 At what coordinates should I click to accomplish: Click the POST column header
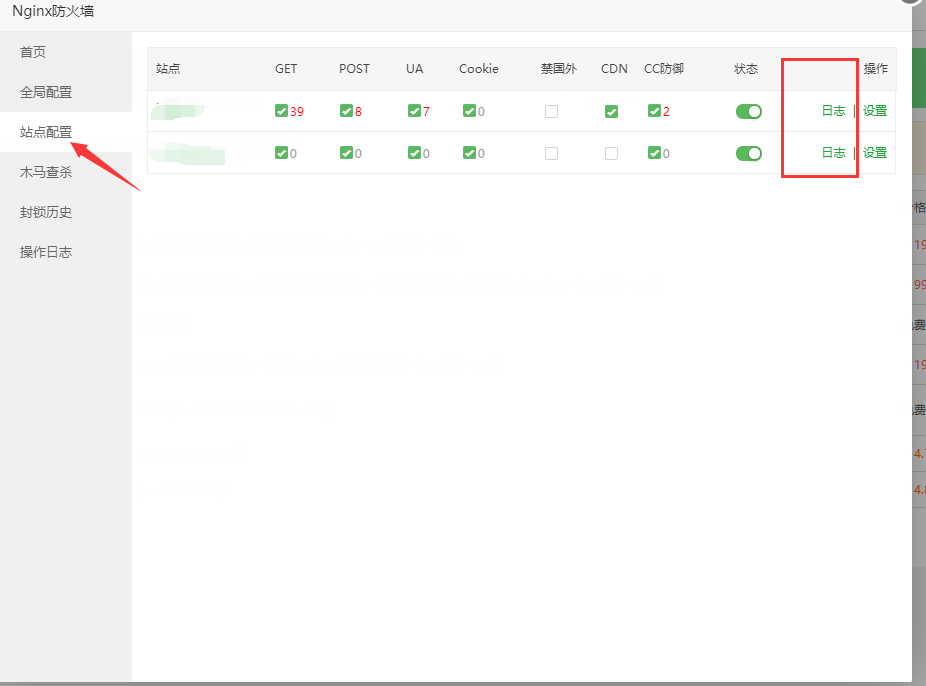click(354, 68)
